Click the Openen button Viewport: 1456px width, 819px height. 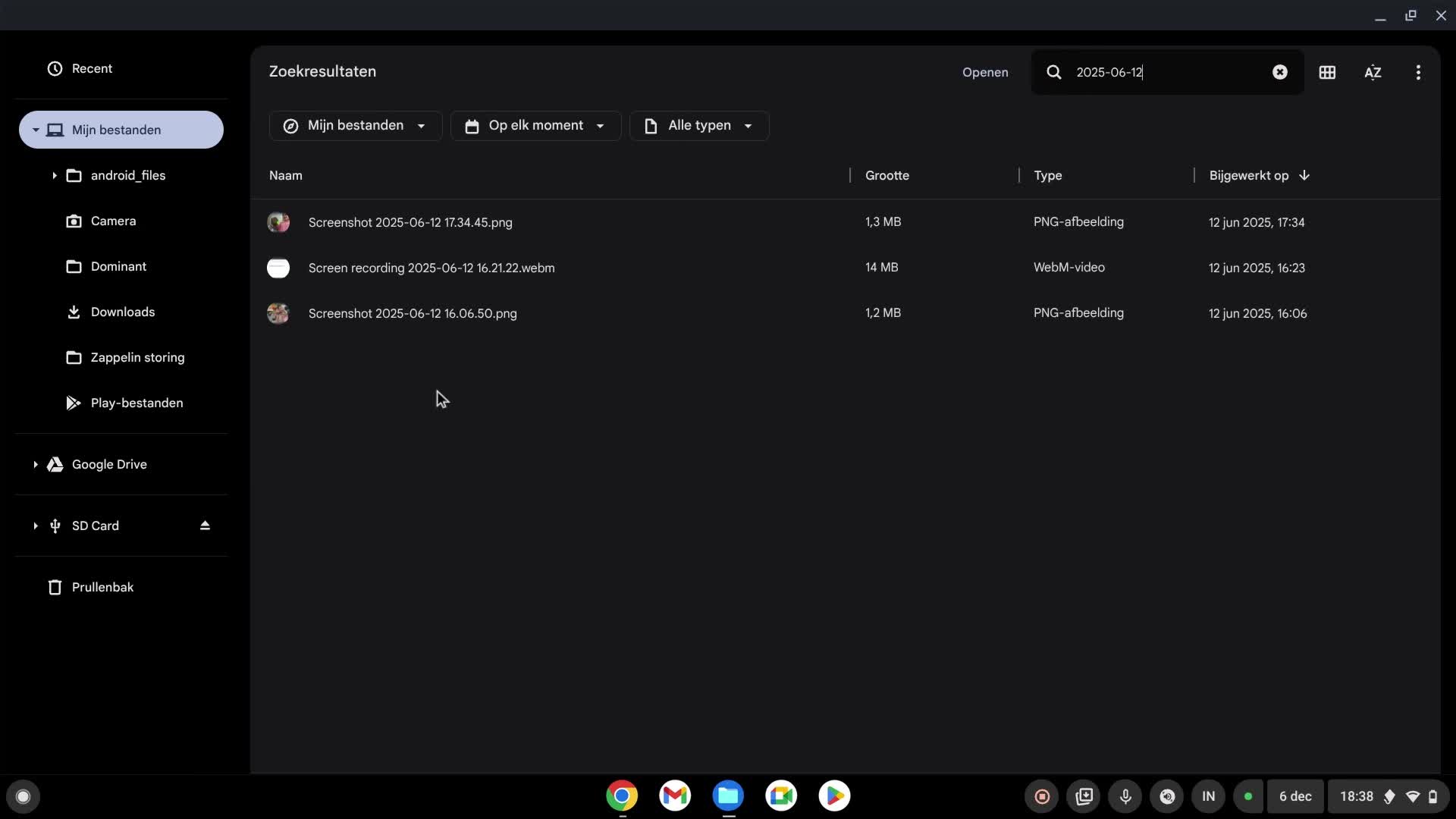985,72
